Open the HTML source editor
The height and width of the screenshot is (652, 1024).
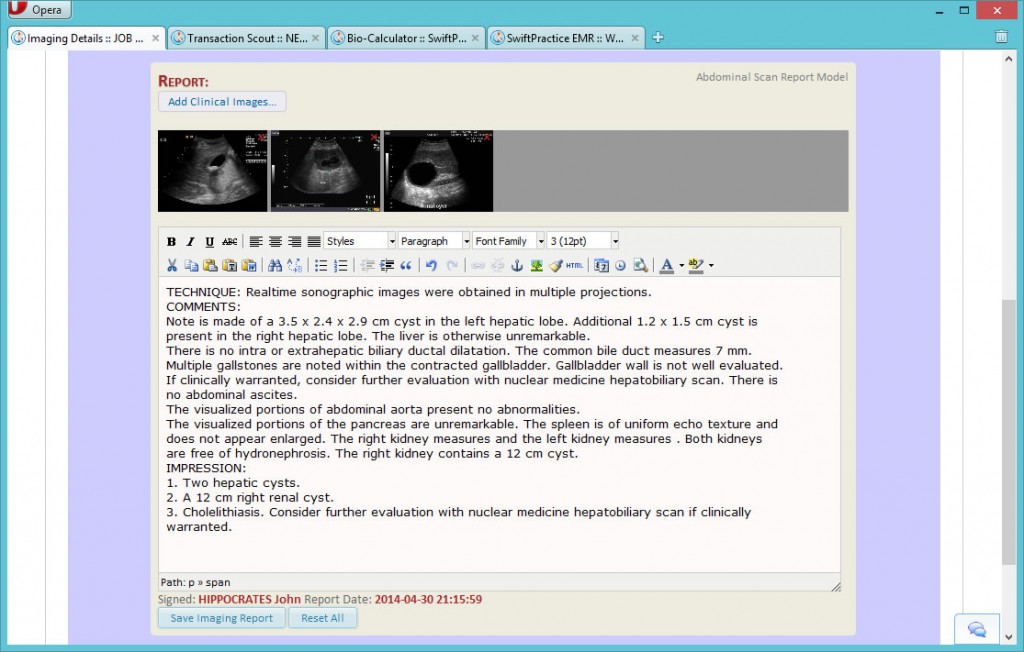[x=576, y=265]
